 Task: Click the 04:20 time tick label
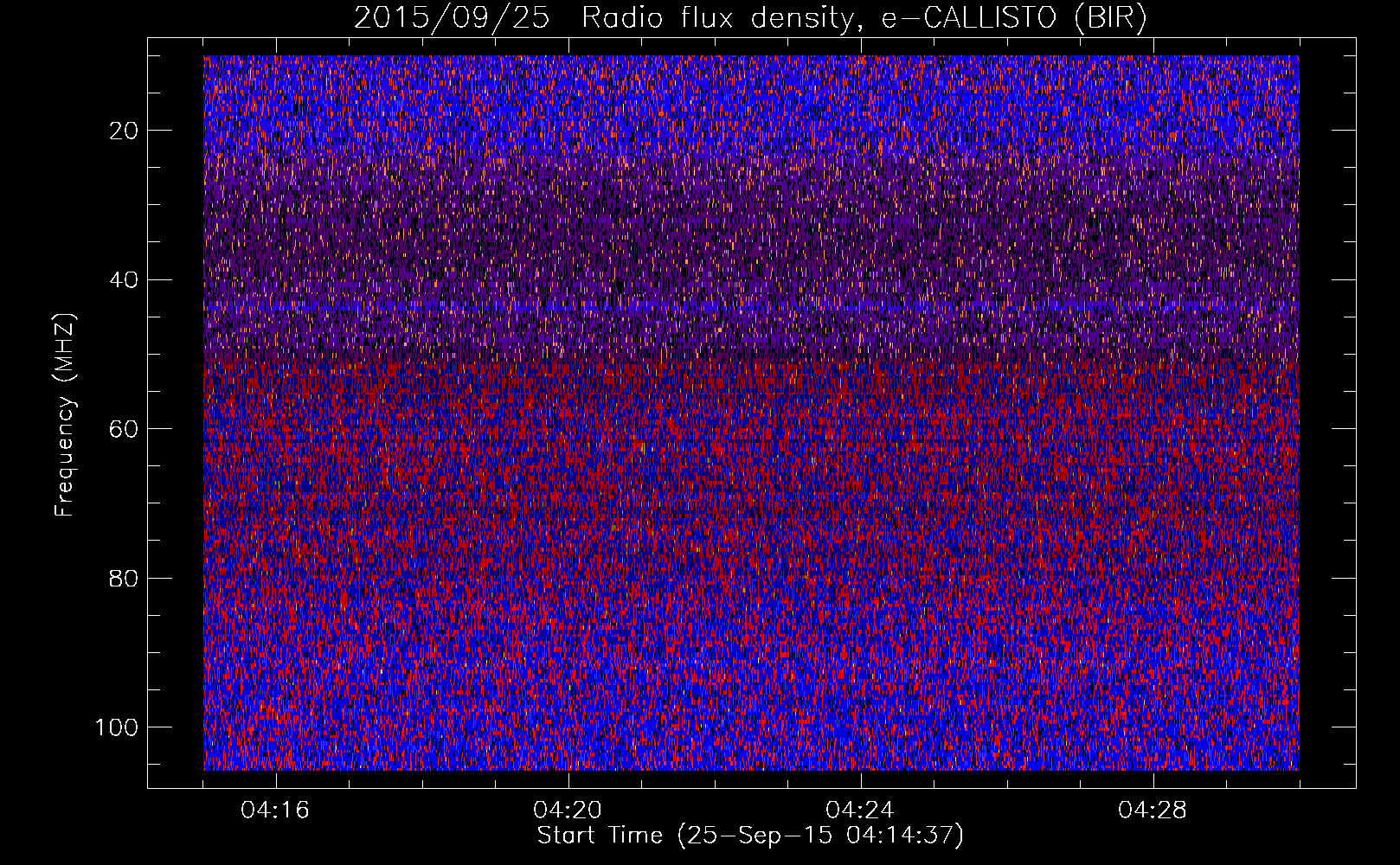(x=568, y=811)
